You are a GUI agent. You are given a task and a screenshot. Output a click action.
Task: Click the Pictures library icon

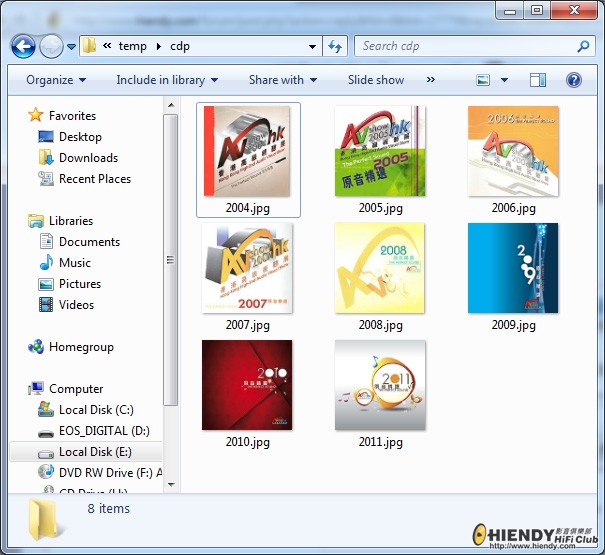pyautogui.click(x=46, y=284)
